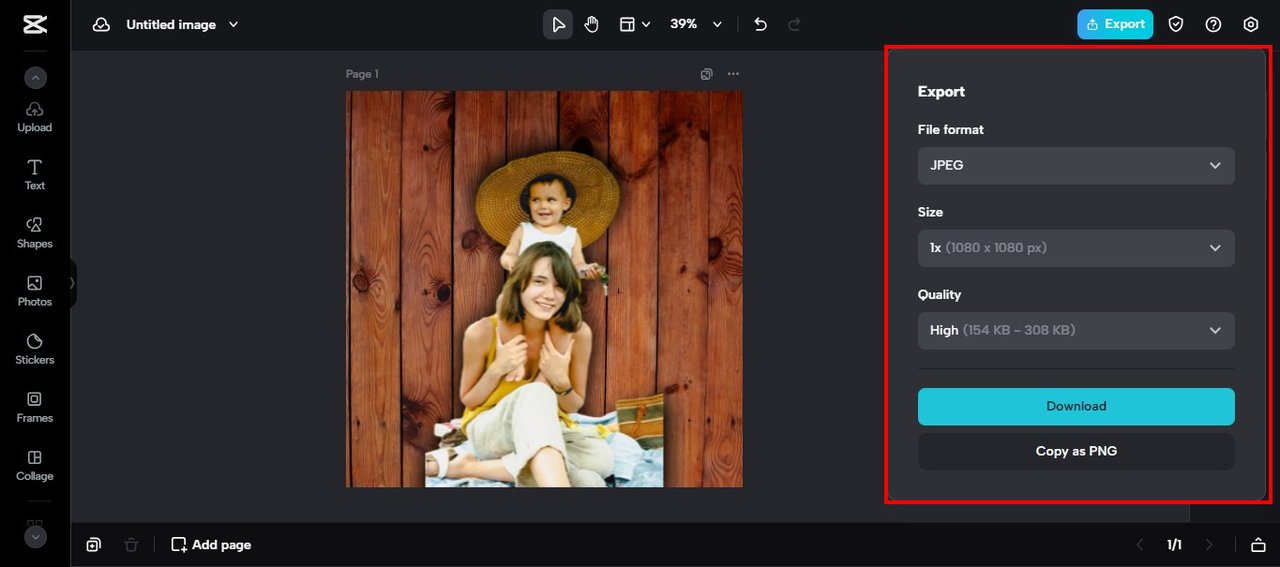The width and height of the screenshot is (1280, 567).
Task: Click the settings gear icon
Action: pyautogui.click(x=1250, y=25)
